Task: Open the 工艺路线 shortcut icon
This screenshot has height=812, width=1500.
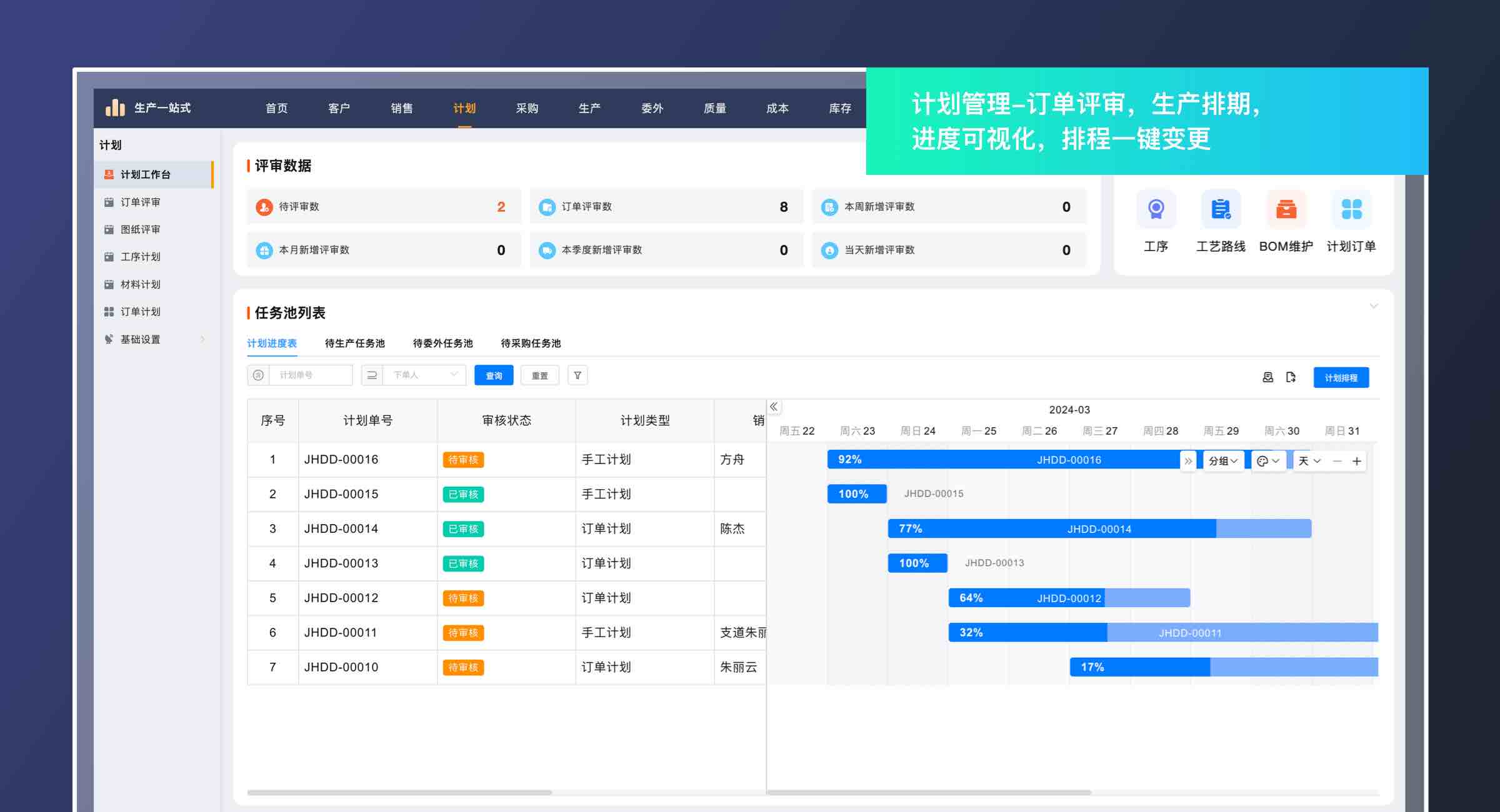Action: [x=1221, y=209]
